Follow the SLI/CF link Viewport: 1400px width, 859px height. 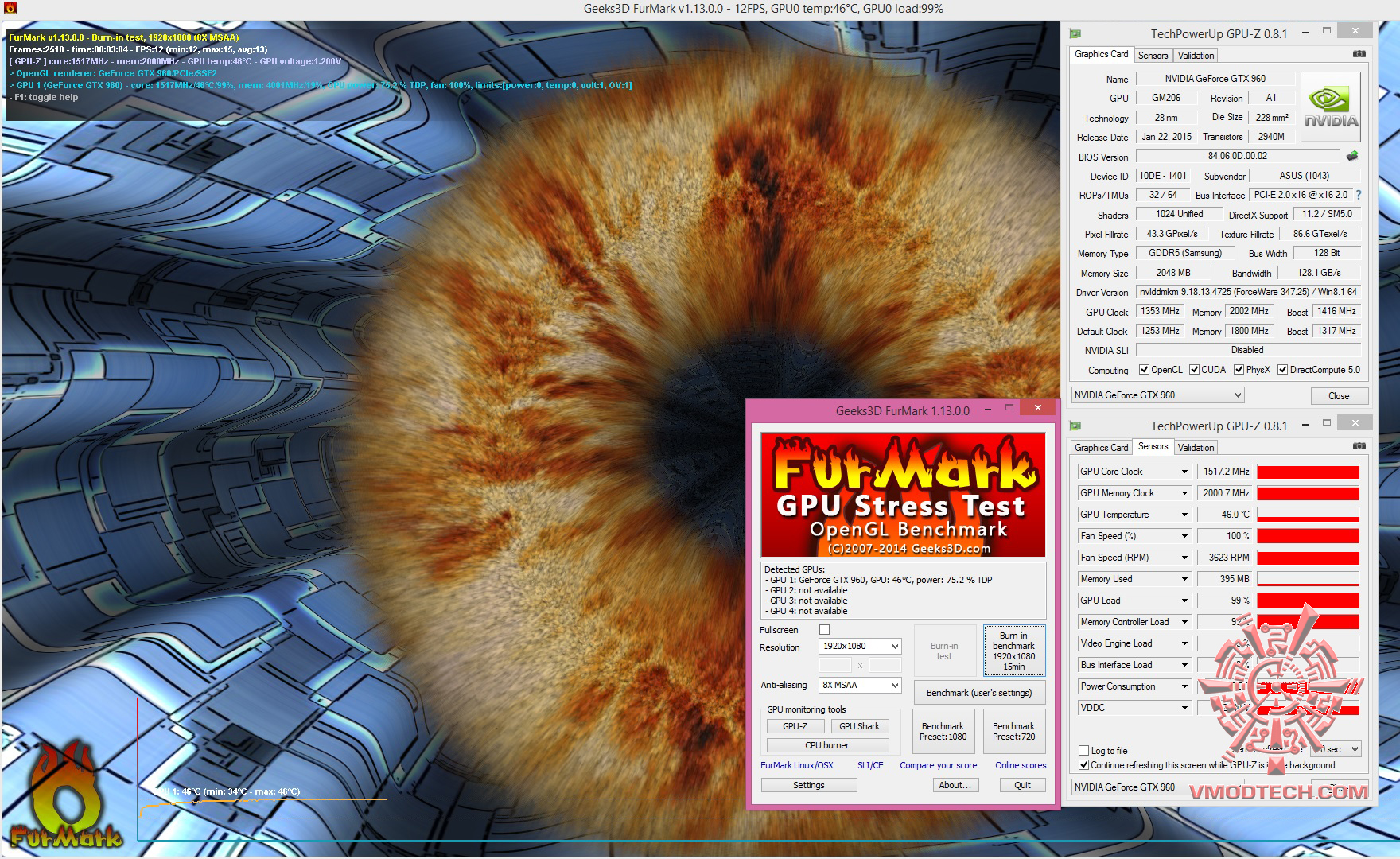870,765
